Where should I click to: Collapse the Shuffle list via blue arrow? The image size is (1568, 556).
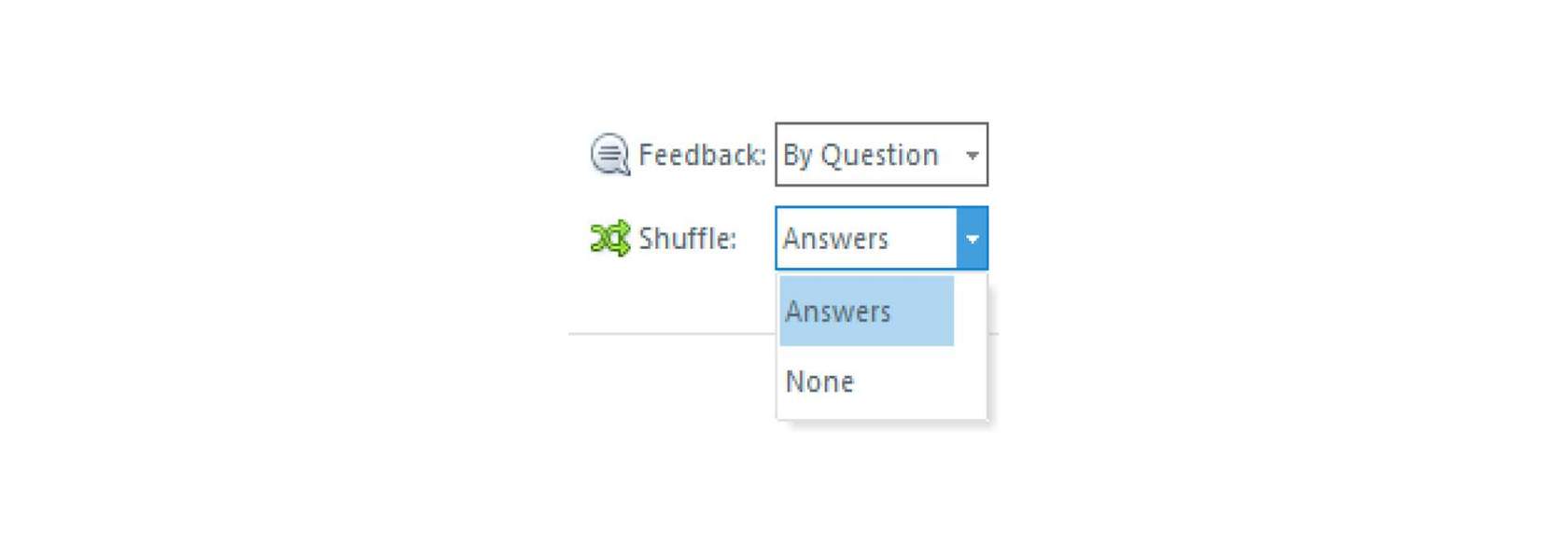(x=972, y=239)
